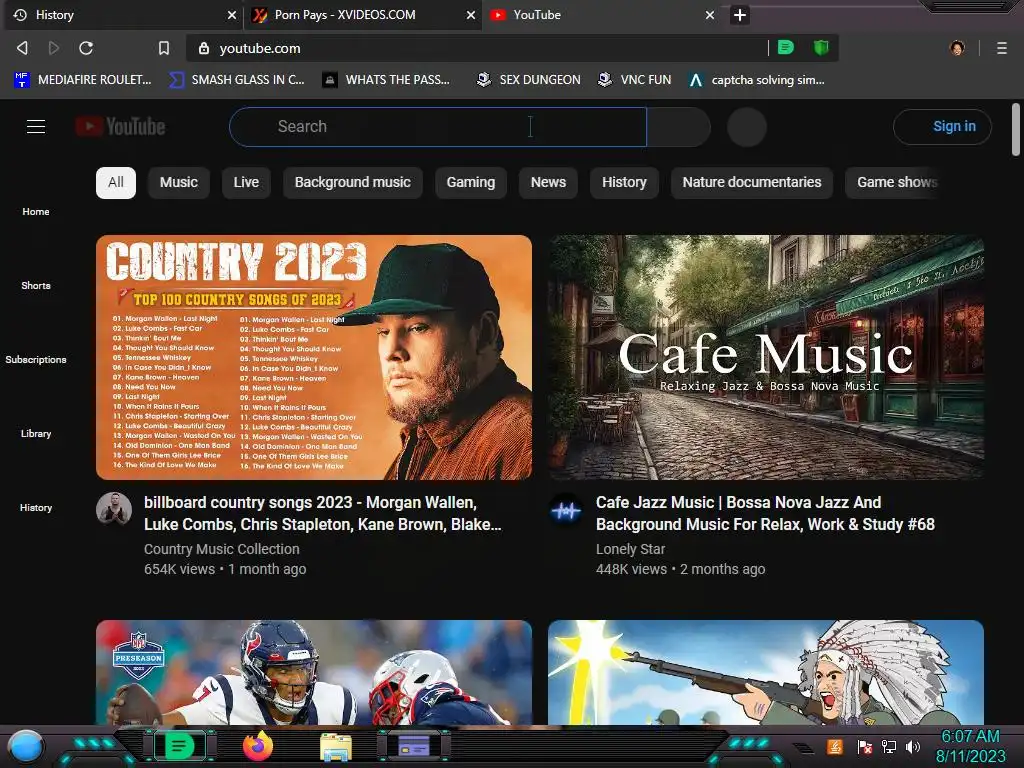Screen dimensions: 1024x768
Task: Click the browser forward arrow
Action: tap(54, 48)
